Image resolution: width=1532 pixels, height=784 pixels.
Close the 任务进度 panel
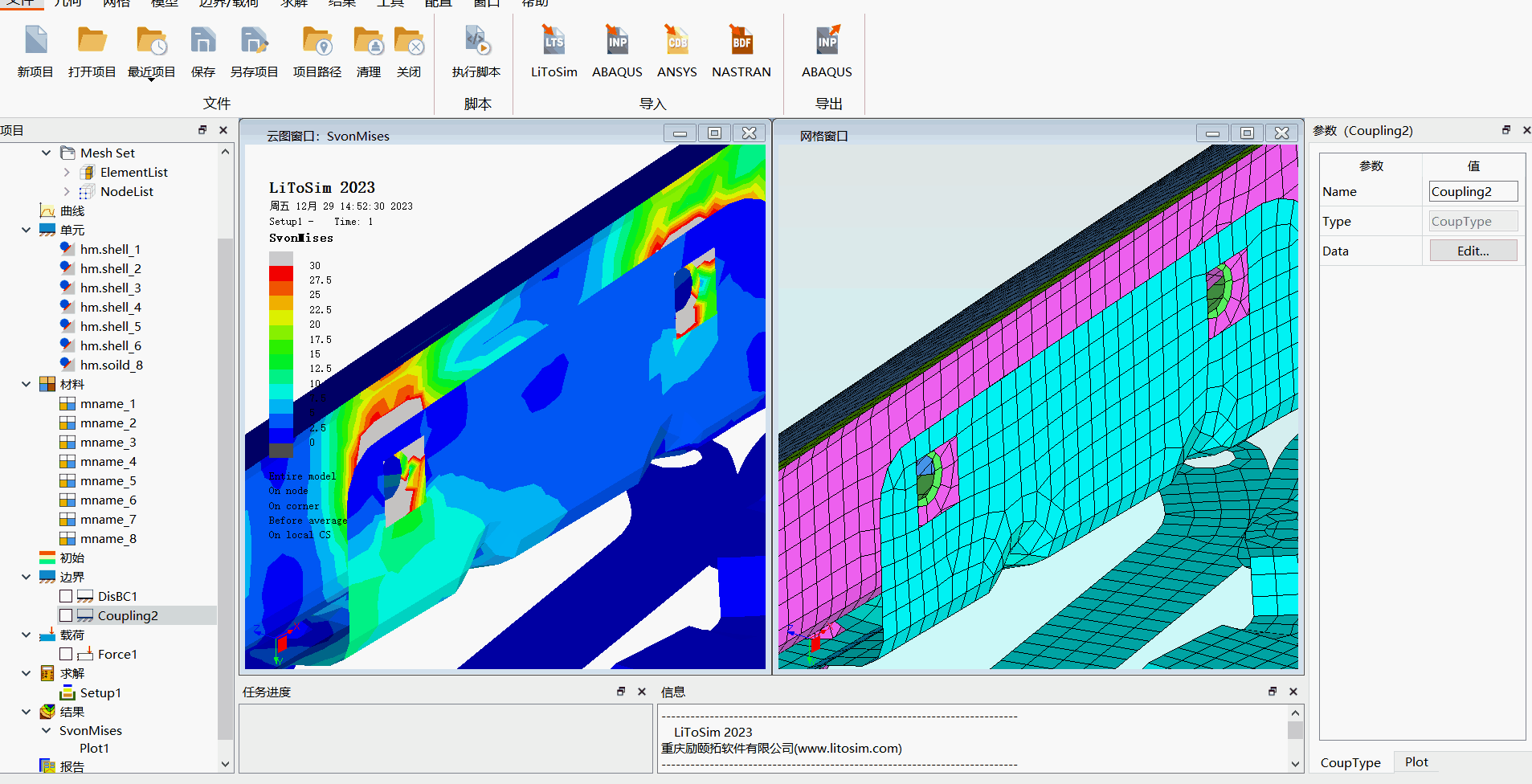642,691
